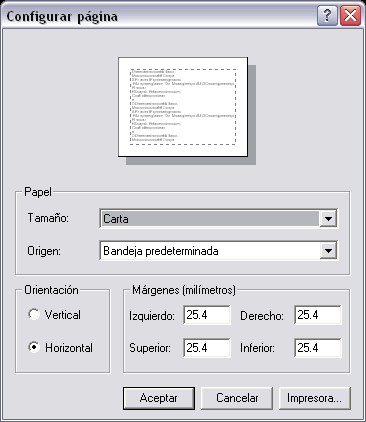
Task: Click the Izquierdo margin input field
Action: pyautogui.click(x=207, y=315)
